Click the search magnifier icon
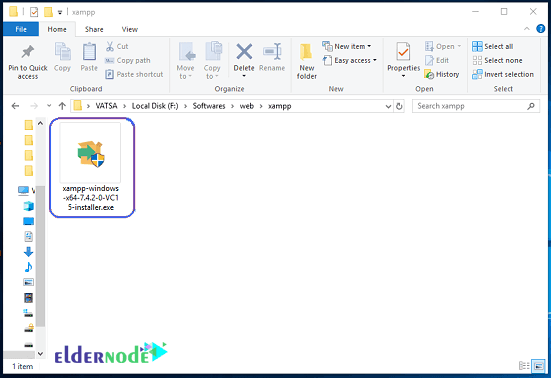The image size is (551, 378). (x=531, y=106)
